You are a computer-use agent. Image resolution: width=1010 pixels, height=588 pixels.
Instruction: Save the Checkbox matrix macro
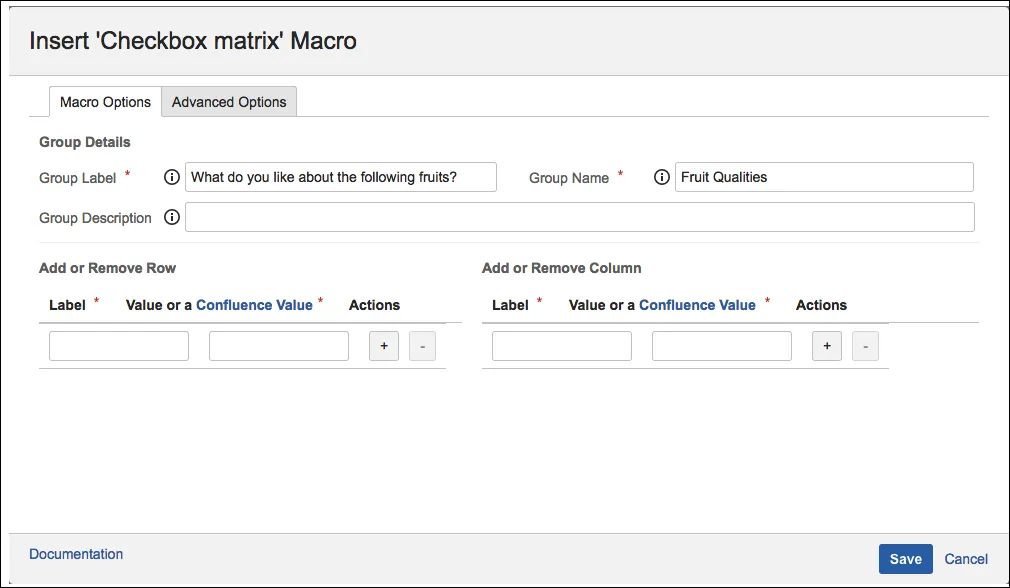906,559
